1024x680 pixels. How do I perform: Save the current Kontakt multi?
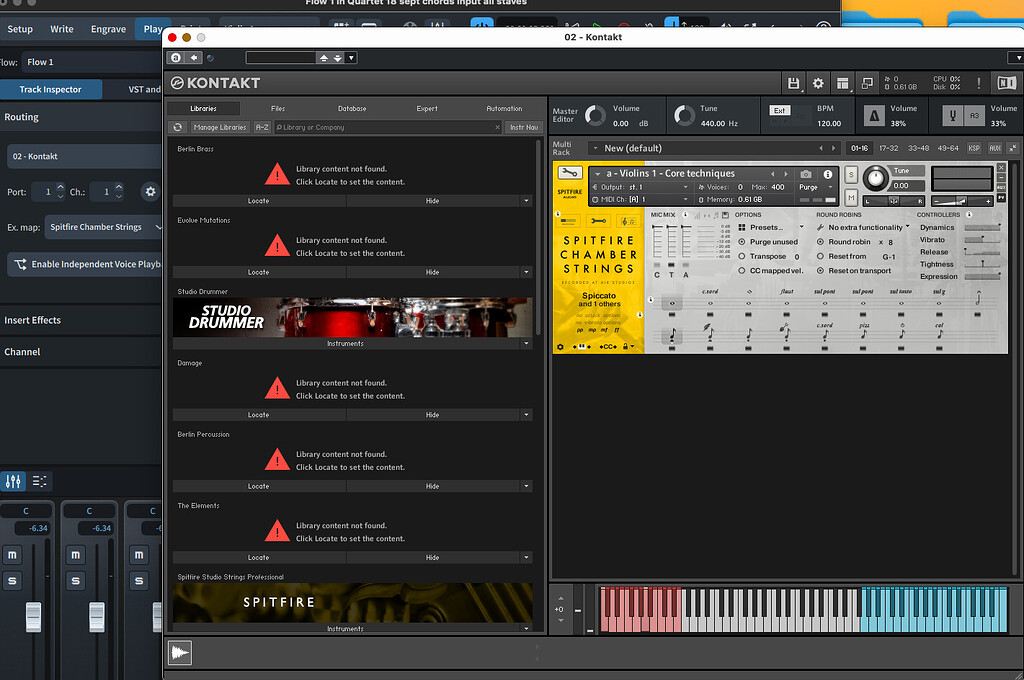794,82
